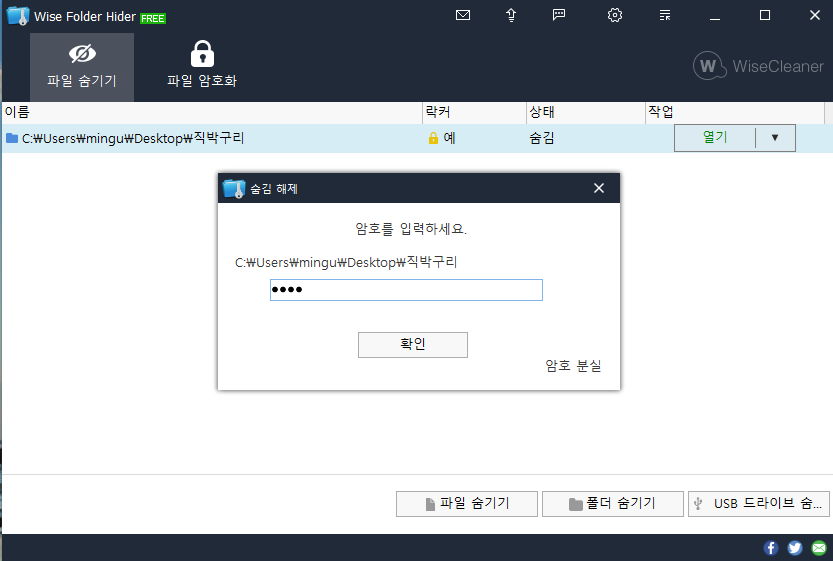Click the green FREE badge
Image resolution: width=833 pixels, height=561 pixels.
coord(152,19)
